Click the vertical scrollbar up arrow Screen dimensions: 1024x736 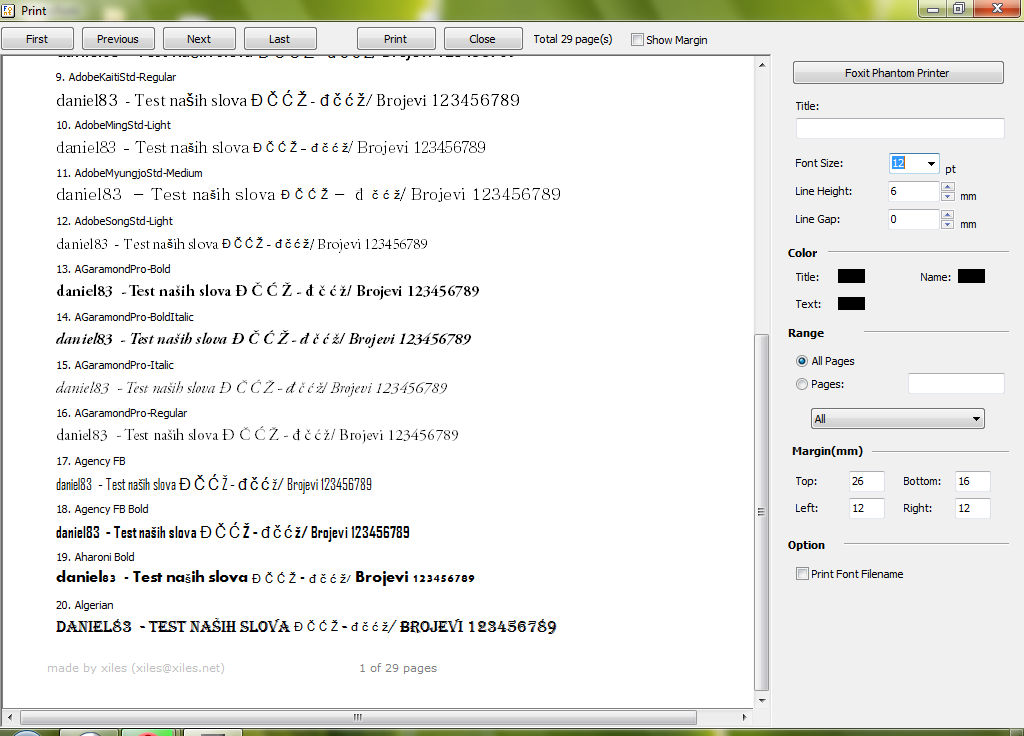pyautogui.click(x=762, y=65)
